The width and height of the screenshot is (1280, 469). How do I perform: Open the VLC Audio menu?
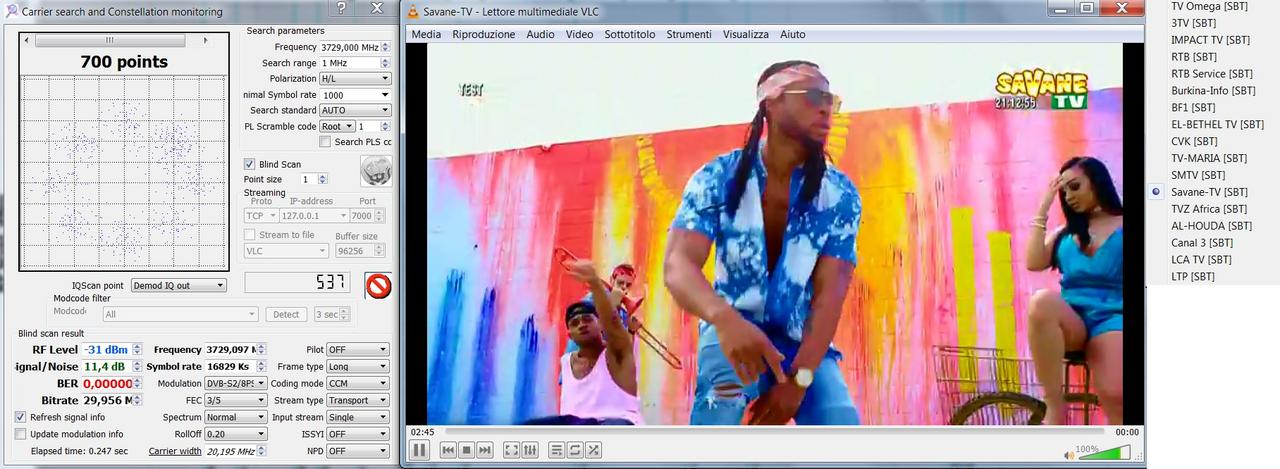click(x=541, y=34)
